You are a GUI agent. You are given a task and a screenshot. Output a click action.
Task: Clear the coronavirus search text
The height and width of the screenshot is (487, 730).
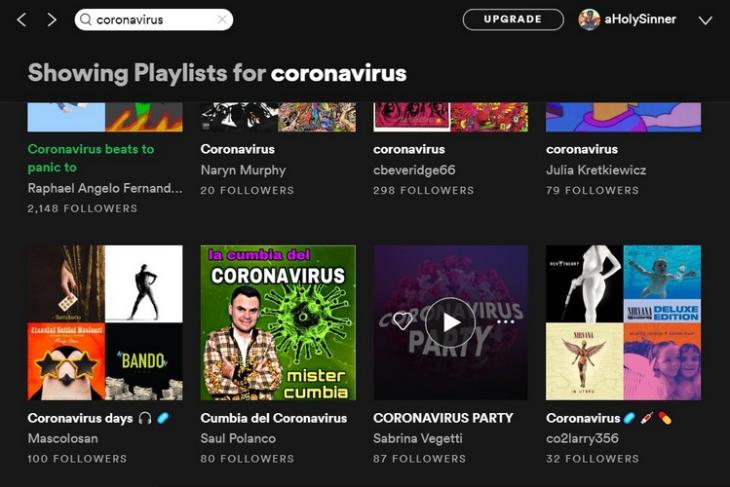[x=222, y=19]
